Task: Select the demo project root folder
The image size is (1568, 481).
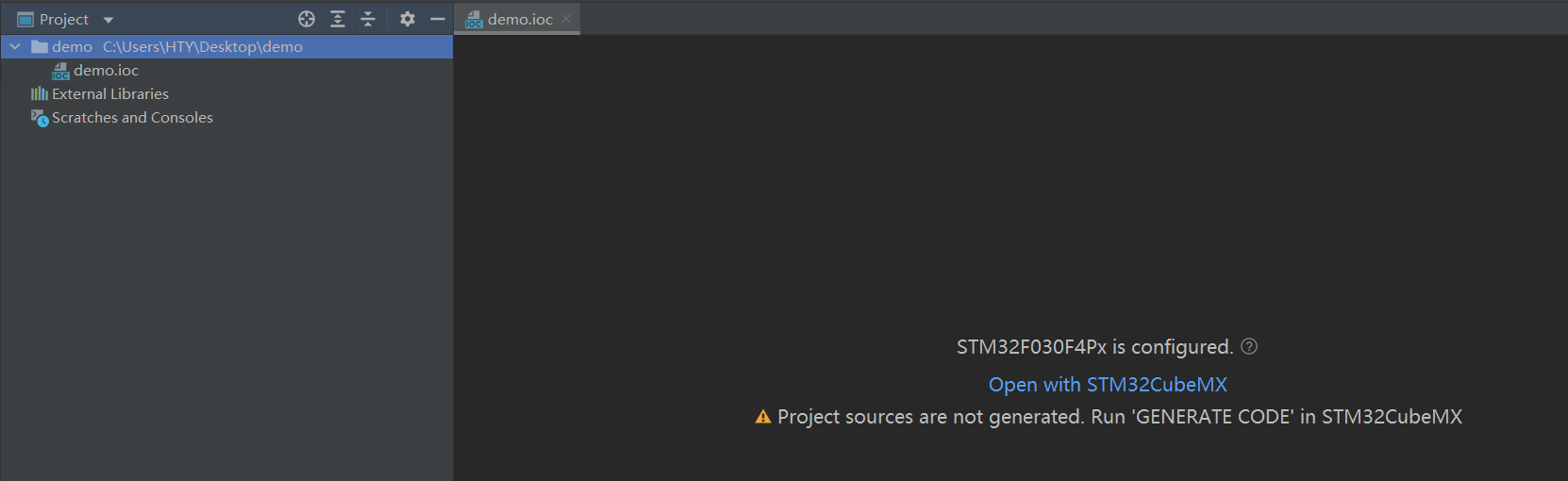Action: point(72,47)
